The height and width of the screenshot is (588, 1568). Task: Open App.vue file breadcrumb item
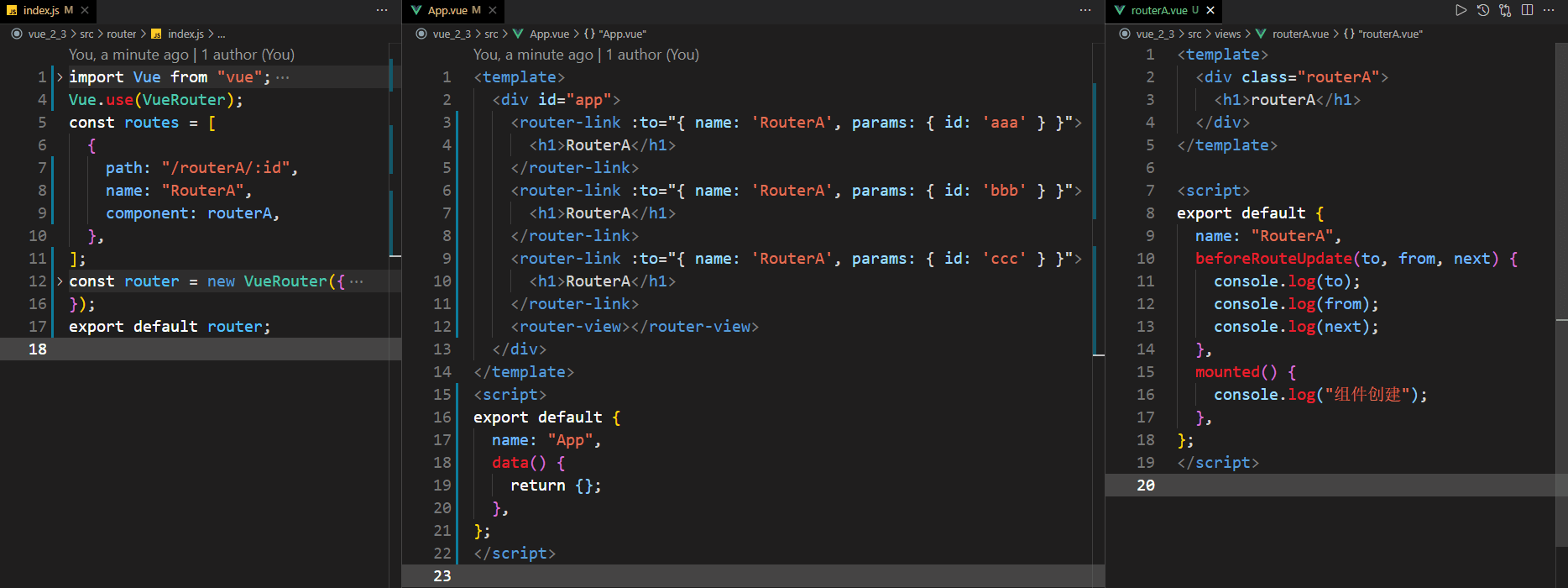pyautogui.click(x=549, y=34)
